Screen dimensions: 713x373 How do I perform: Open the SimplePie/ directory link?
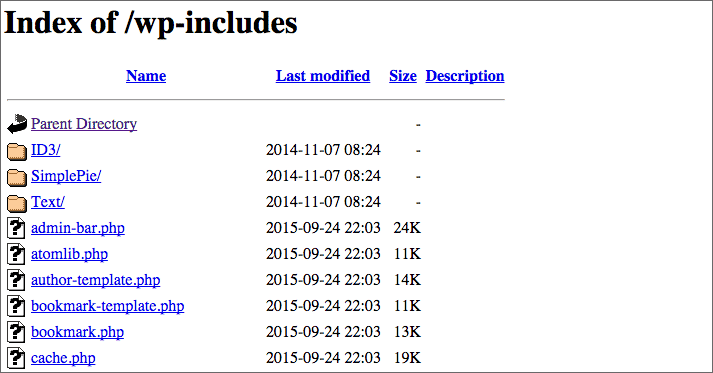(66, 176)
